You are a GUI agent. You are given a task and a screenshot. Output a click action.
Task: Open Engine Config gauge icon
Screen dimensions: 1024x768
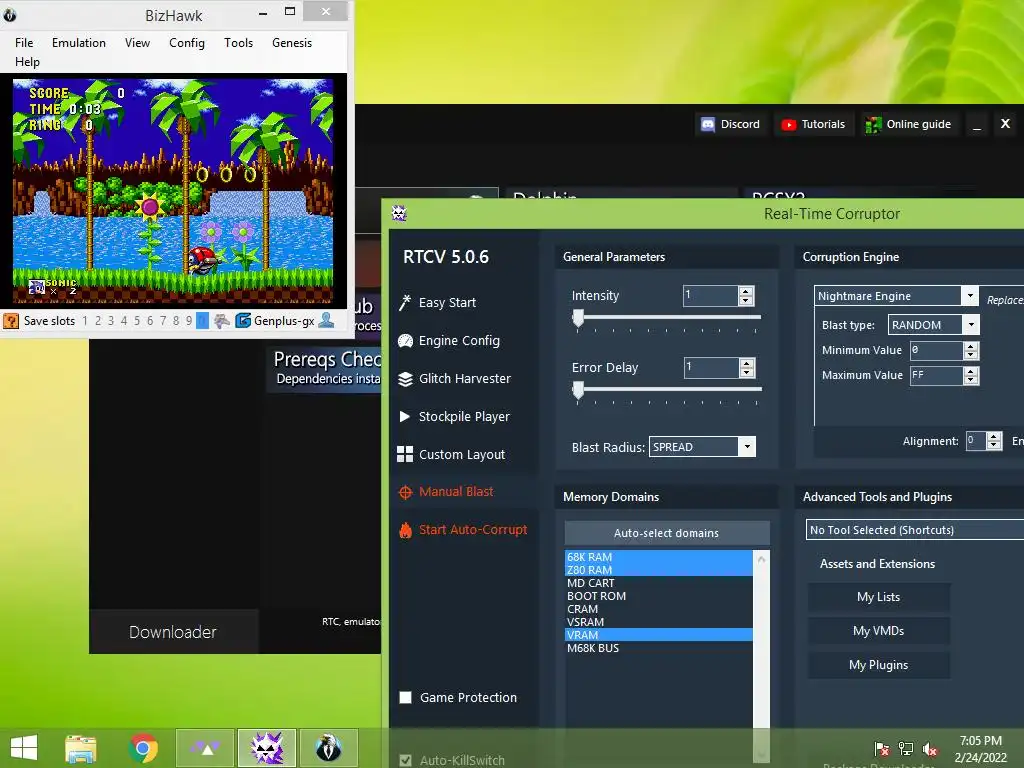405,340
